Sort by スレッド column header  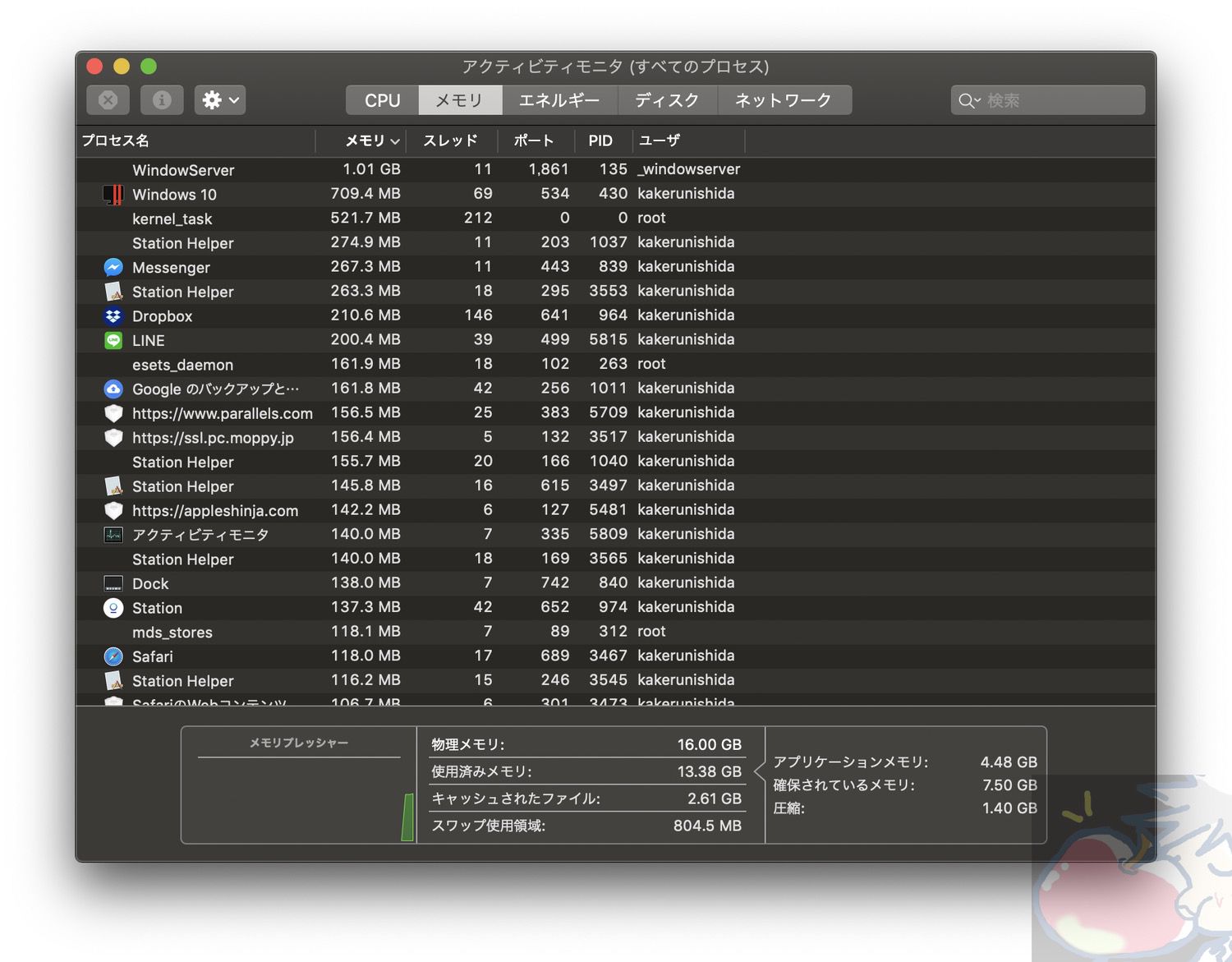[451, 141]
